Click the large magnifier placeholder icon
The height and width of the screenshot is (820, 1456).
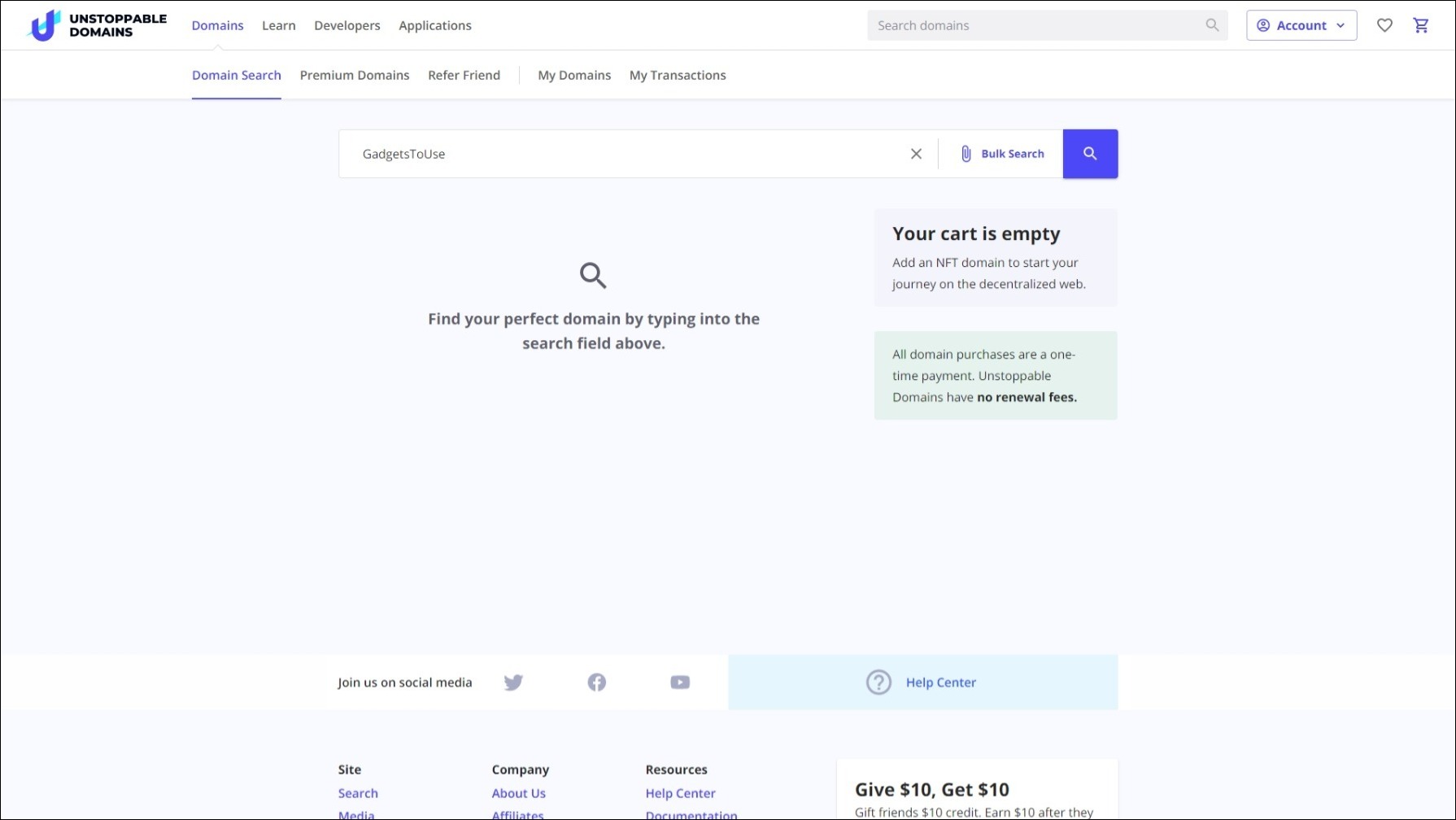point(593,276)
